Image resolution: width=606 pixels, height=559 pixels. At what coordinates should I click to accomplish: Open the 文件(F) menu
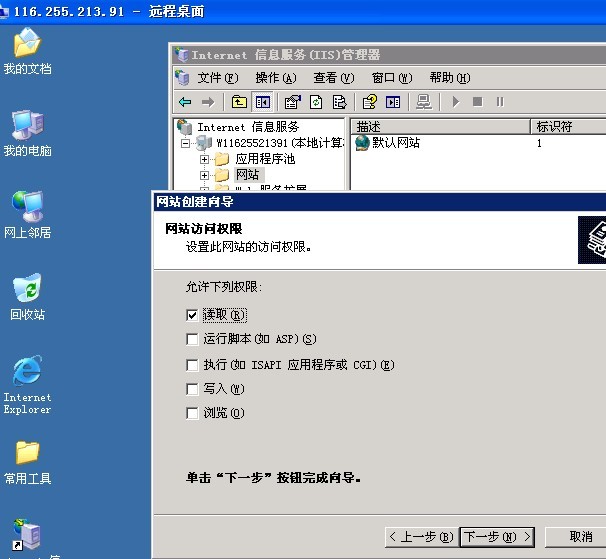pyautogui.click(x=217, y=78)
